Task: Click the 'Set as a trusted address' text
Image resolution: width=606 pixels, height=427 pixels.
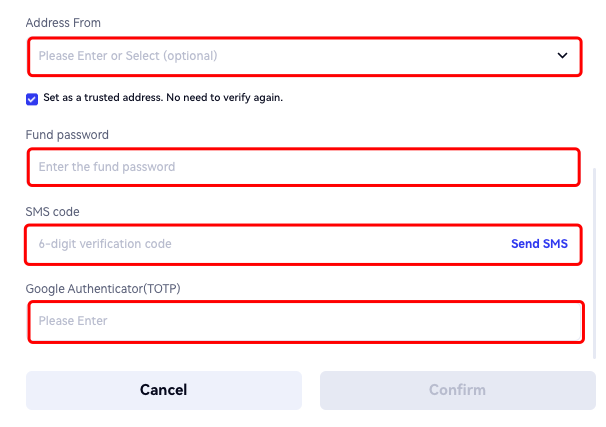Action: 105,98
